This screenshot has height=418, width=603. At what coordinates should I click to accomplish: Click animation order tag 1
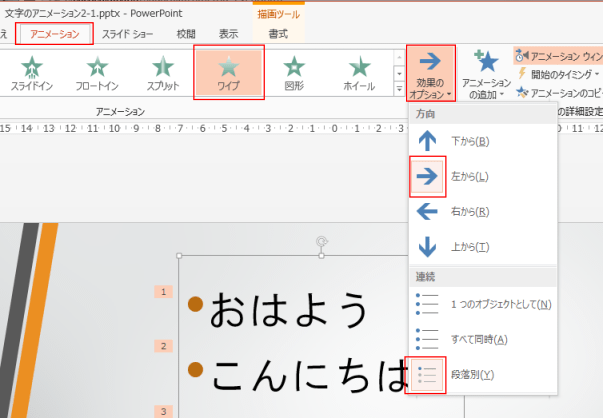[x=163, y=292]
